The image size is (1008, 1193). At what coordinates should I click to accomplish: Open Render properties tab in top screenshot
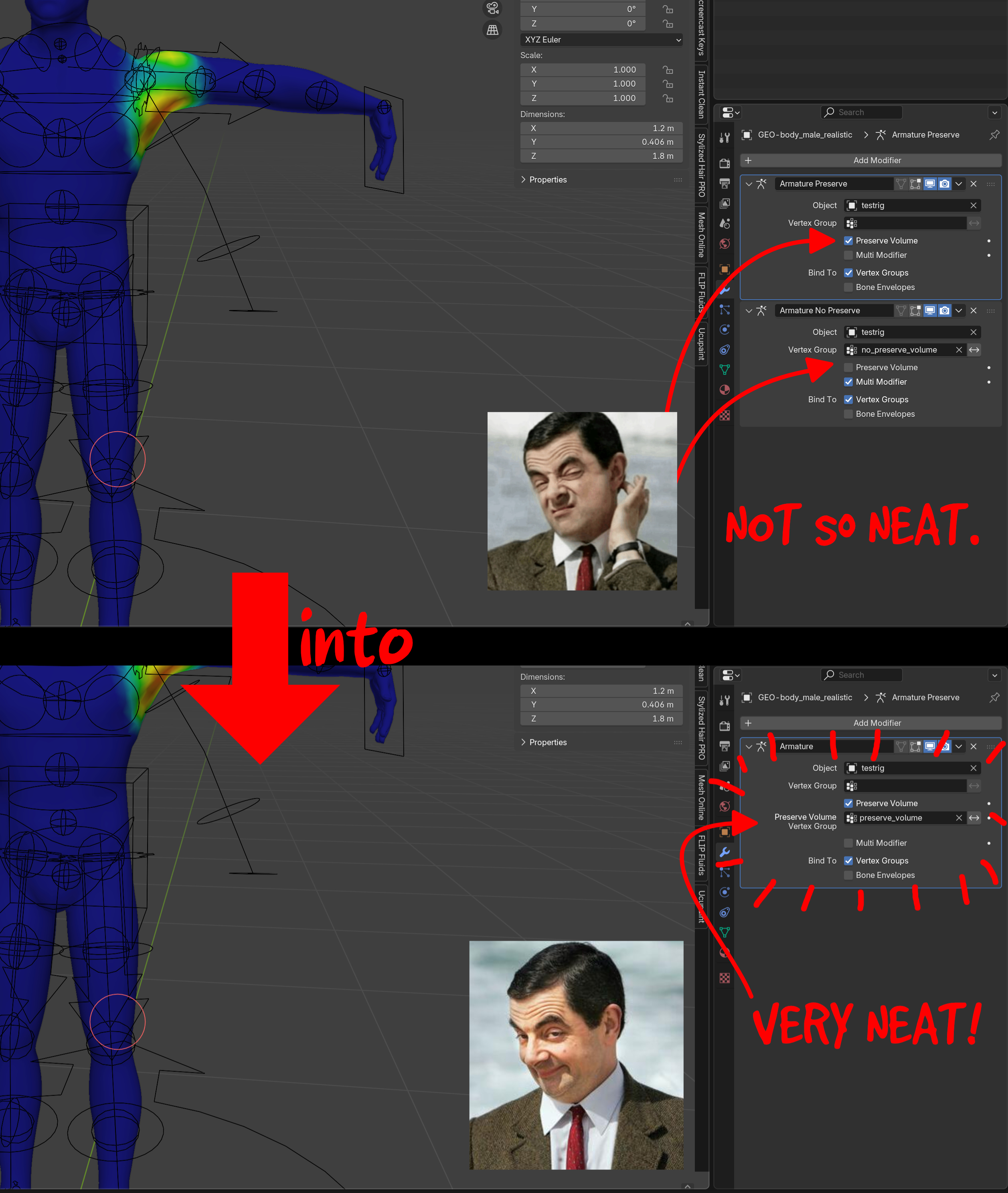[725, 164]
